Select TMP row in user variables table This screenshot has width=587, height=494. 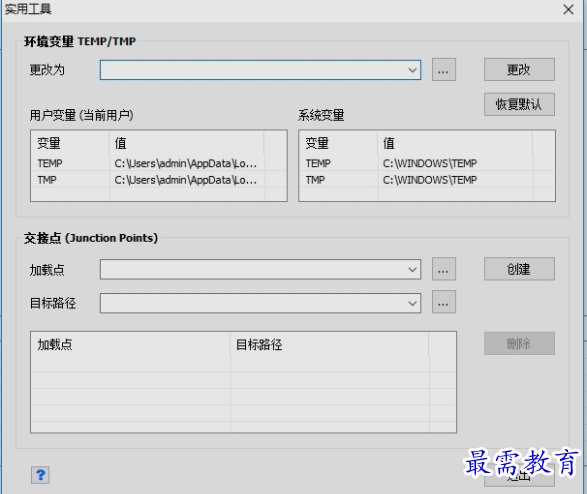[159, 180]
